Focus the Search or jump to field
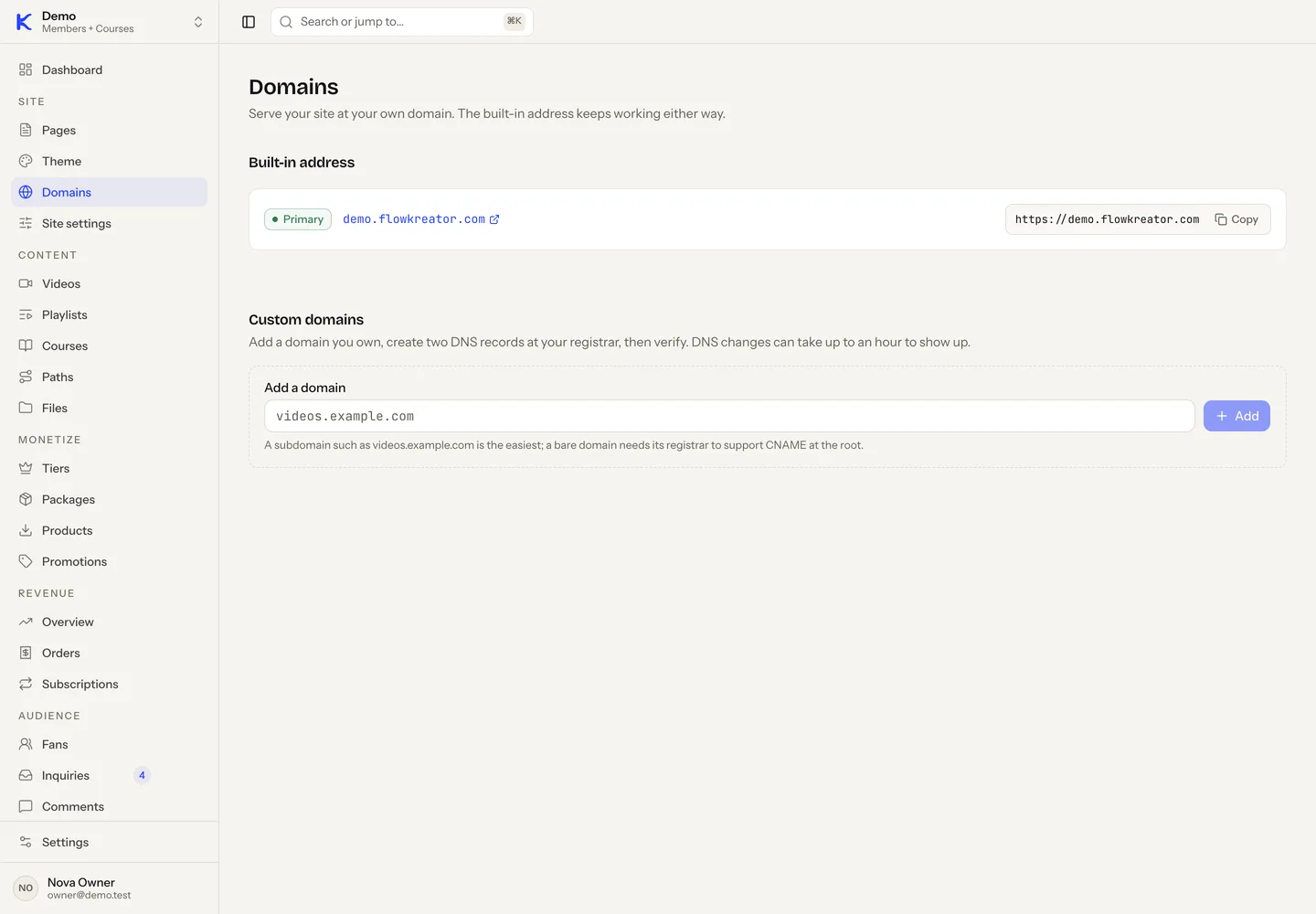Viewport: 1316px width, 914px height. [401, 22]
